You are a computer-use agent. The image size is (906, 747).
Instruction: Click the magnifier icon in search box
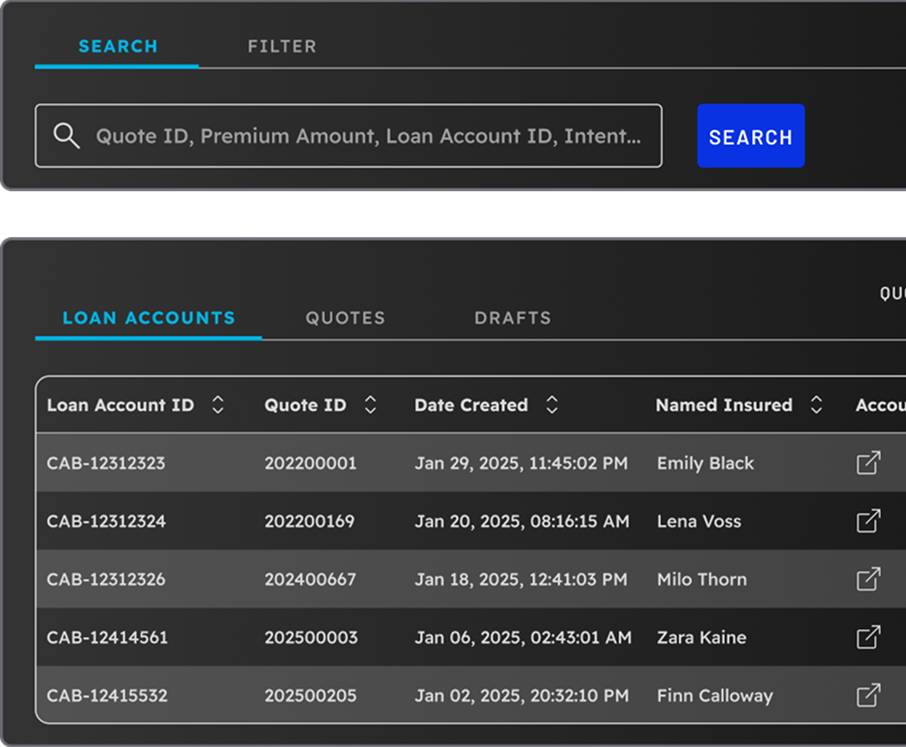(66, 136)
